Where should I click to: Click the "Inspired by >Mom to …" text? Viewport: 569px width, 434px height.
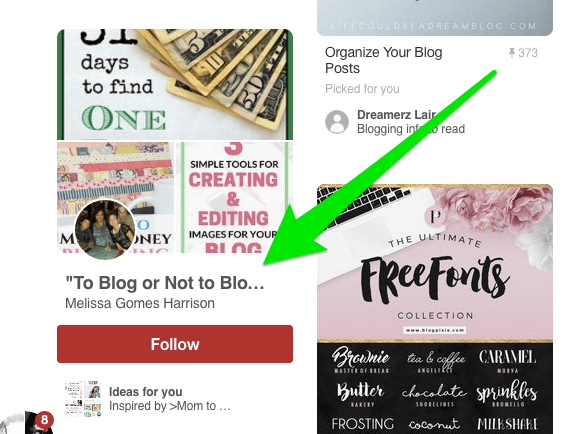[x=170, y=406]
